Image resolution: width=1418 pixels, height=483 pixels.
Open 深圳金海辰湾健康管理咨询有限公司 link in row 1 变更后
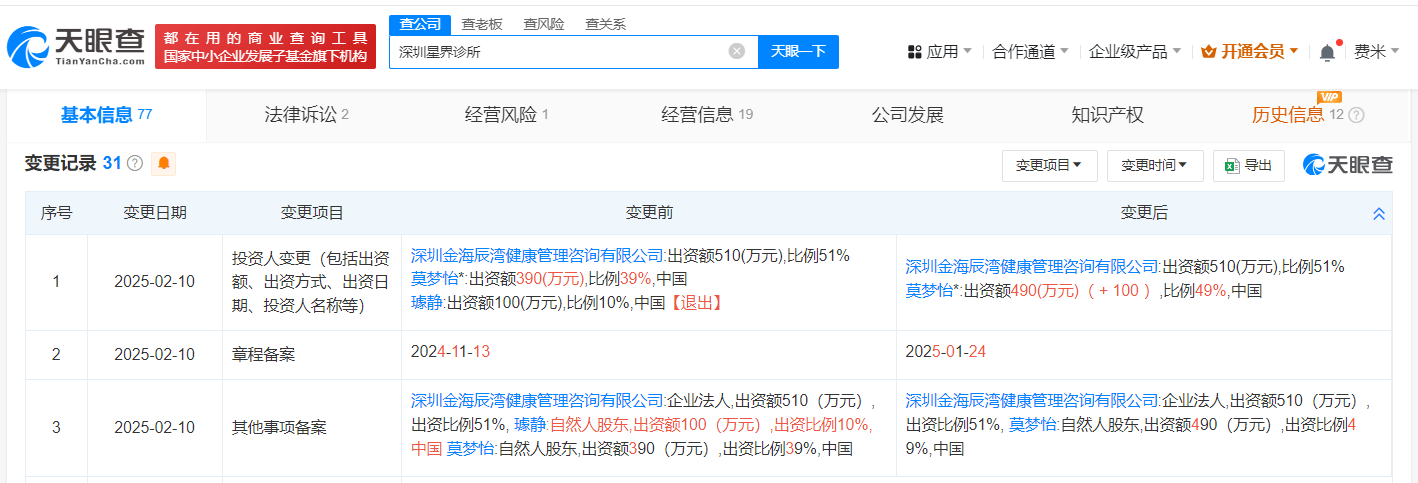1032,267
